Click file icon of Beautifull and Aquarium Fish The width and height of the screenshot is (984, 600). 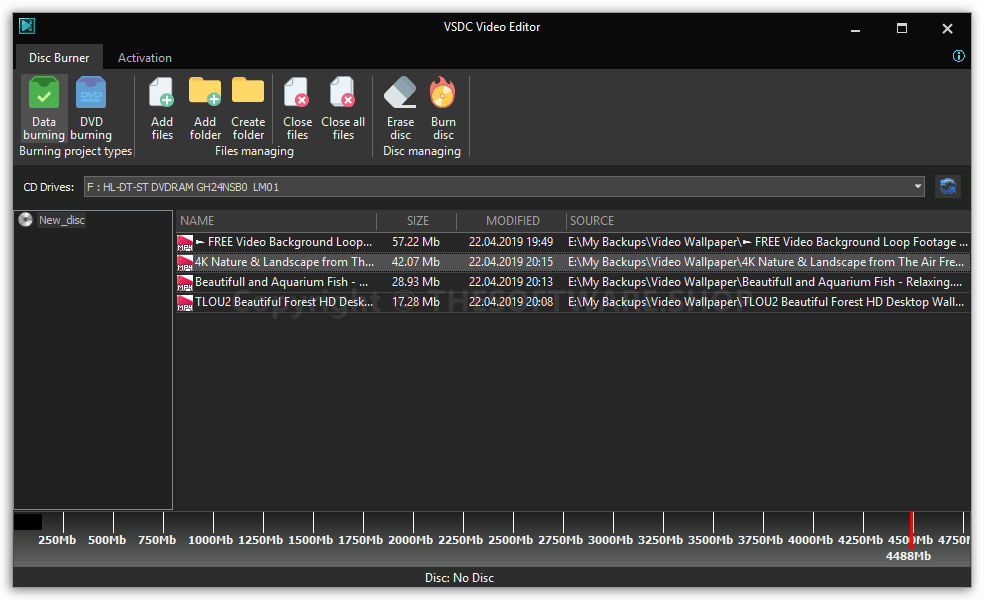[x=184, y=282]
